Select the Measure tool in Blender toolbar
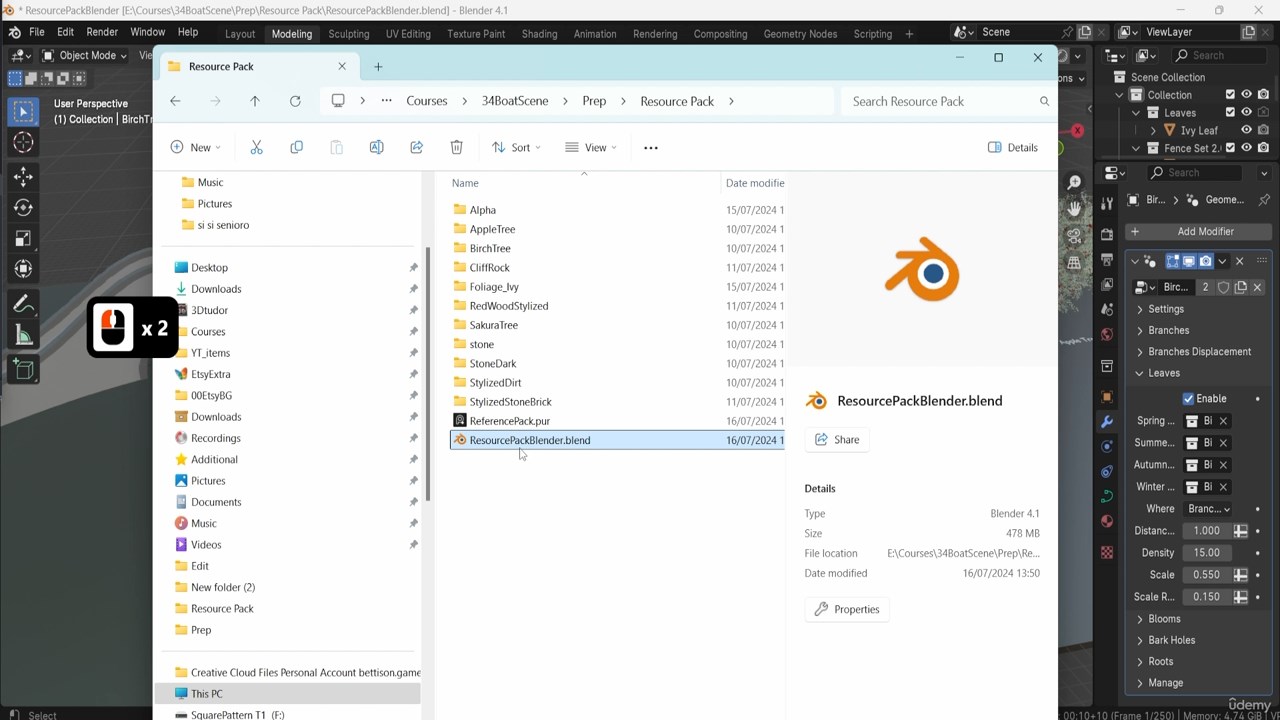The width and height of the screenshot is (1280, 720). [24, 335]
